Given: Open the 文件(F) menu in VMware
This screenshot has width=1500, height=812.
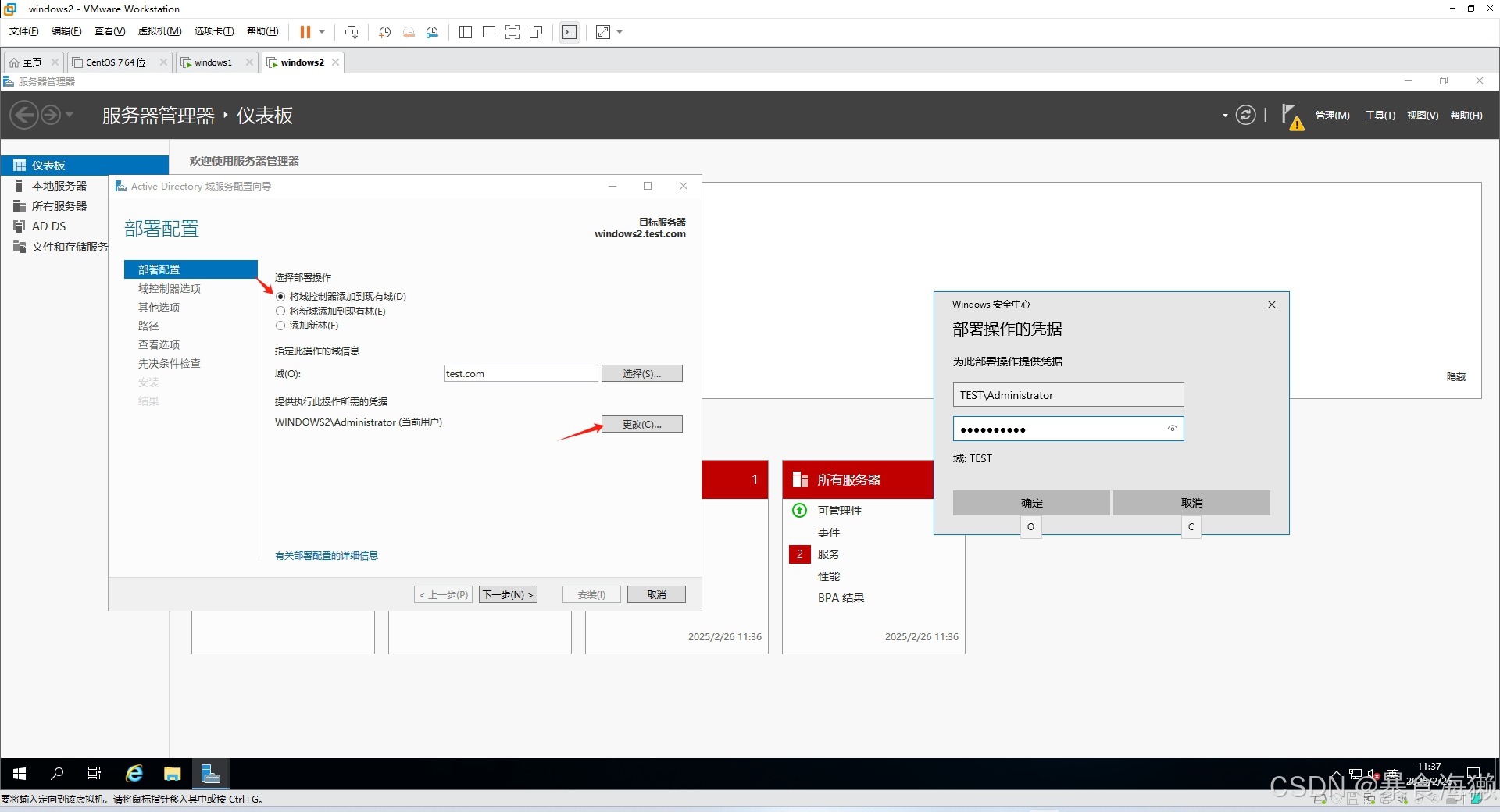Looking at the screenshot, I should tap(23, 31).
